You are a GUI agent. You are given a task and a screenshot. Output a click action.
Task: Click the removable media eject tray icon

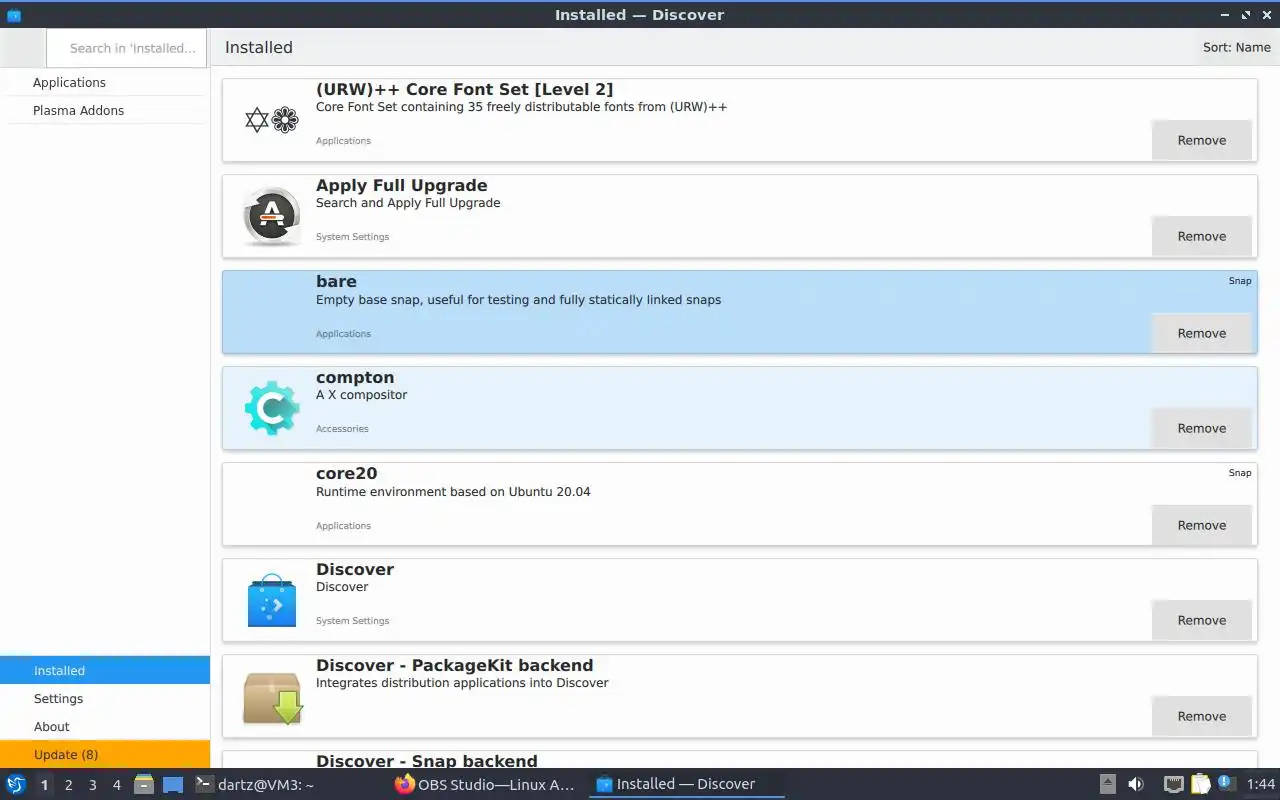tap(1108, 784)
